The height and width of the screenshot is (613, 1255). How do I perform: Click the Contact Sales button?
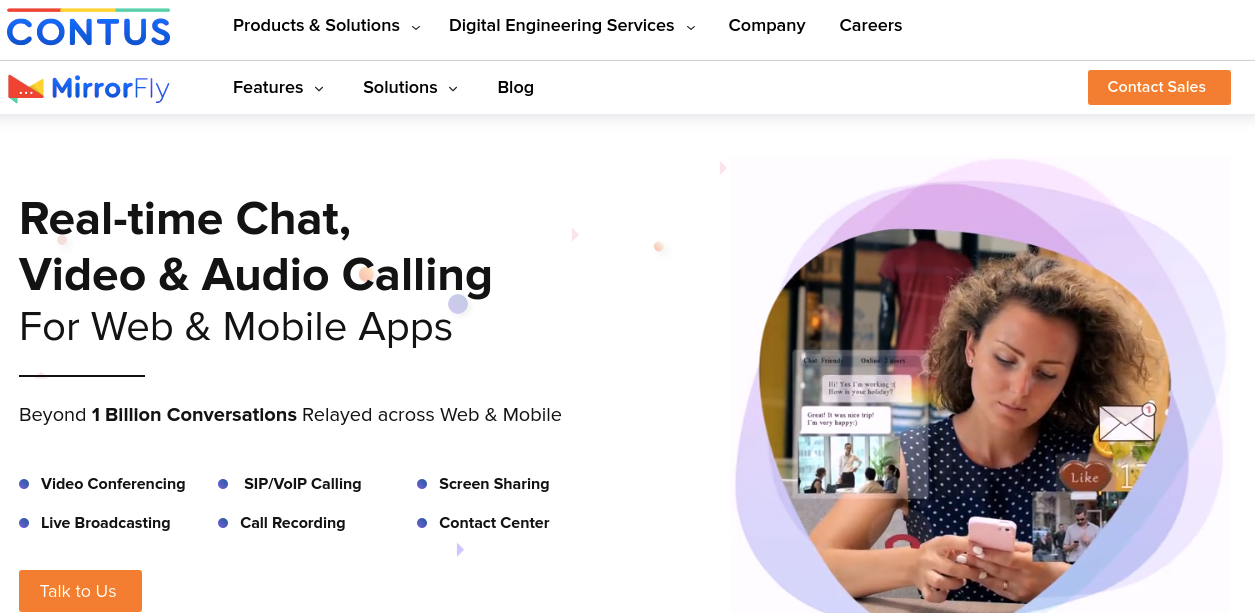(1159, 87)
